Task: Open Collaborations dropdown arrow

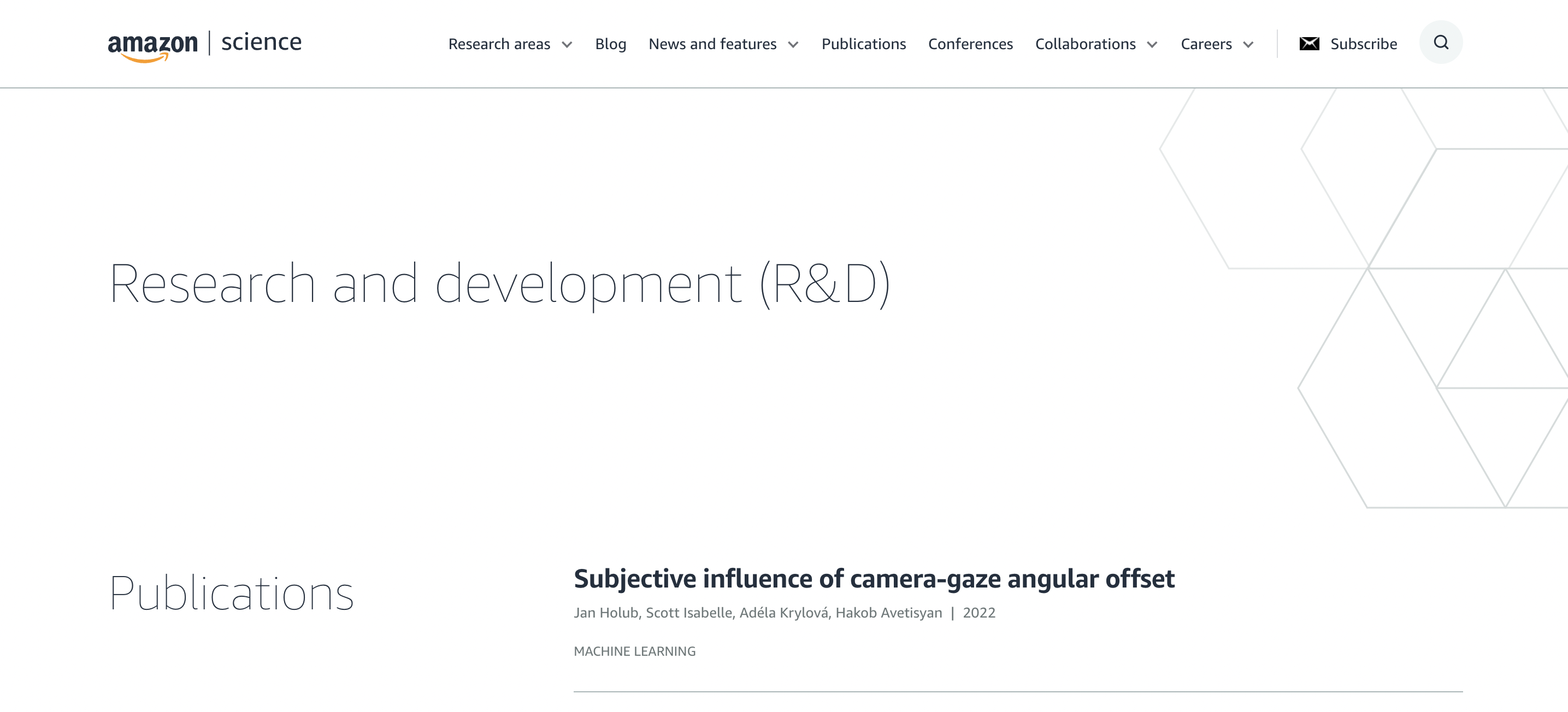Action: pos(1152,45)
